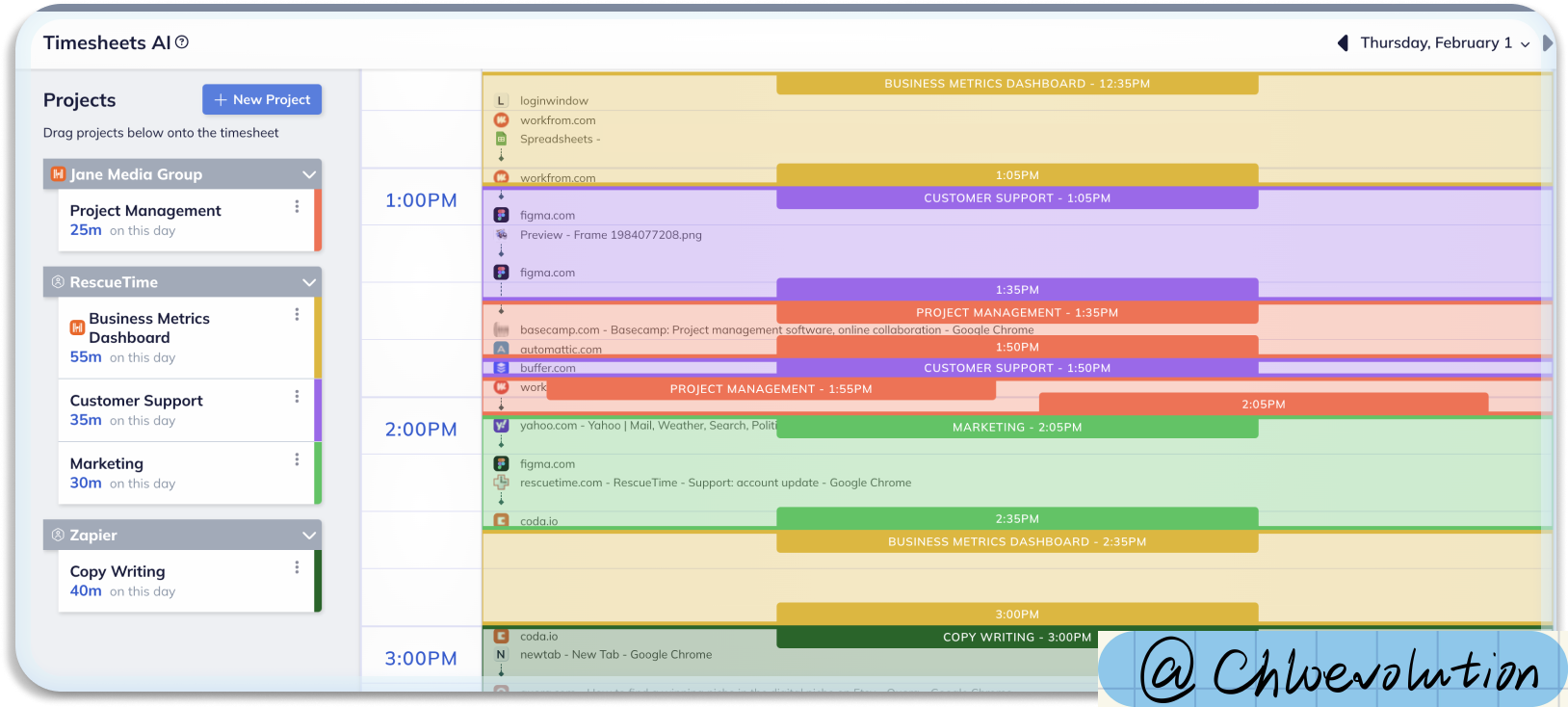Open options menu for Project Management
This screenshot has height=707, width=1568.
pyautogui.click(x=297, y=206)
